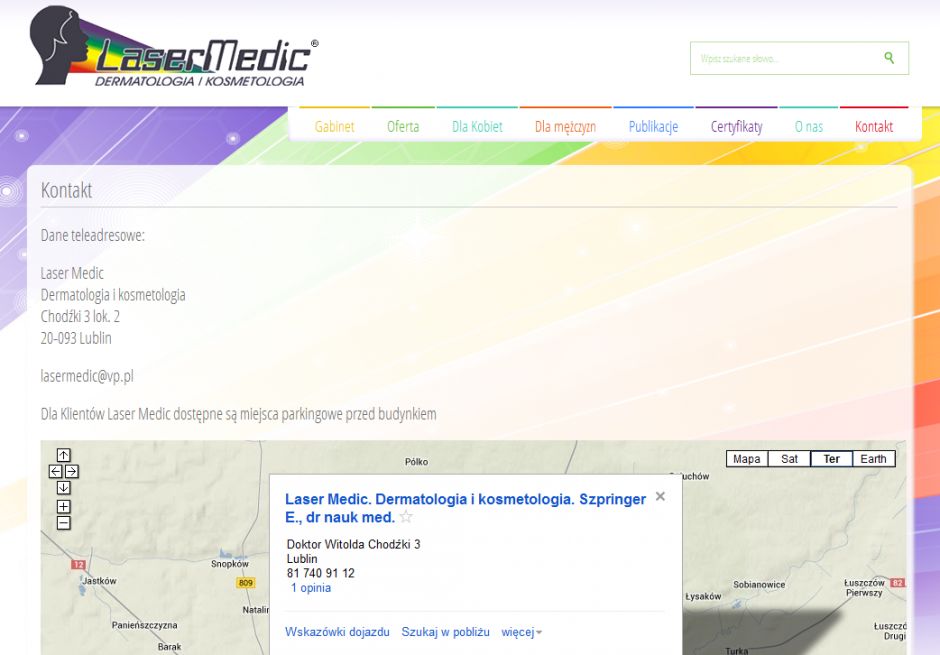This screenshot has height=655, width=940.
Task: Zoom out on the map
Action: (x=64, y=523)
